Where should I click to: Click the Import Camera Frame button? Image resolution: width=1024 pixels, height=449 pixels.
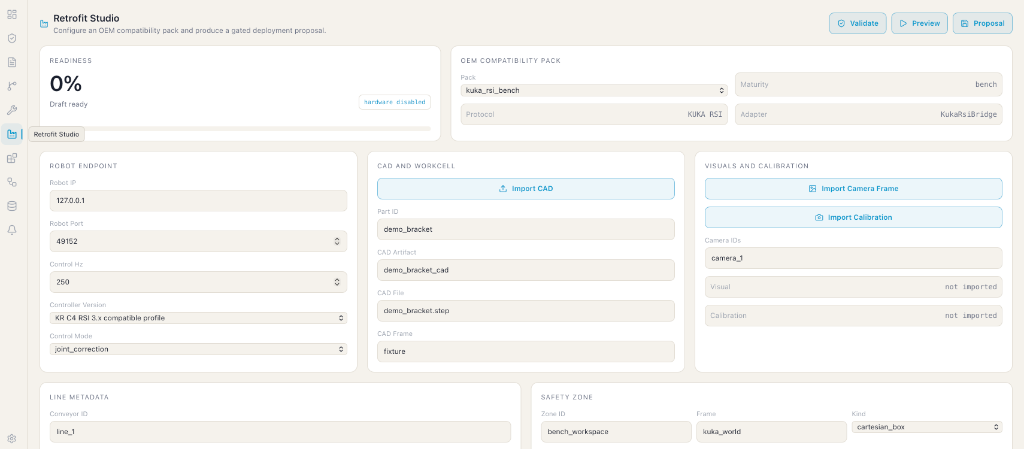(x=854, y=189)
